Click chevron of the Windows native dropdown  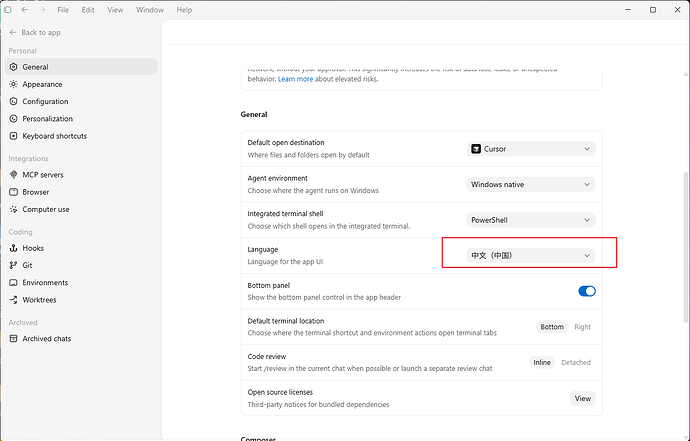(x=587, y=184)
